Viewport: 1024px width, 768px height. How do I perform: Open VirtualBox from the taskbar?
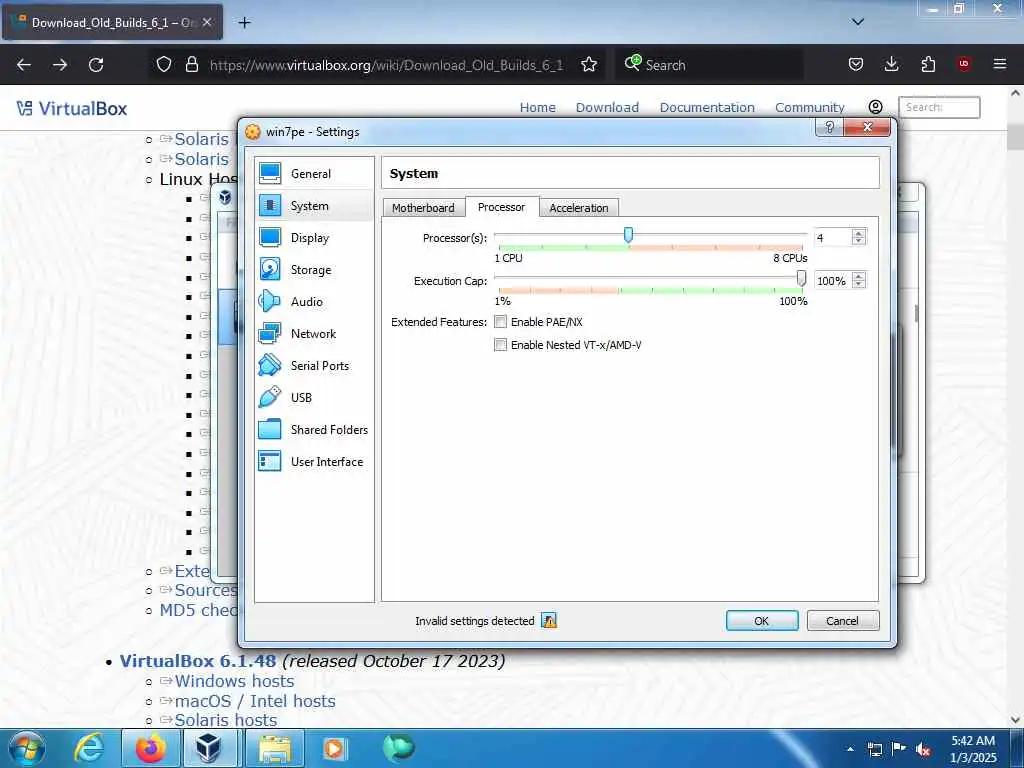tap(208, 748)
